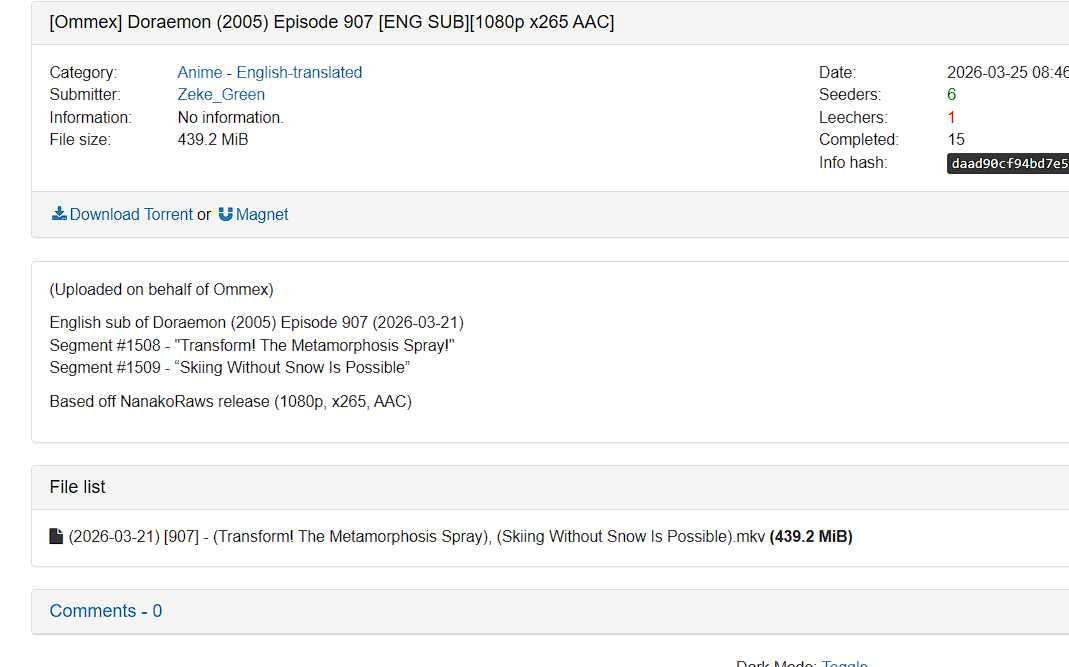
Task: Click the File list panel heading
Action: click(77, 487)
